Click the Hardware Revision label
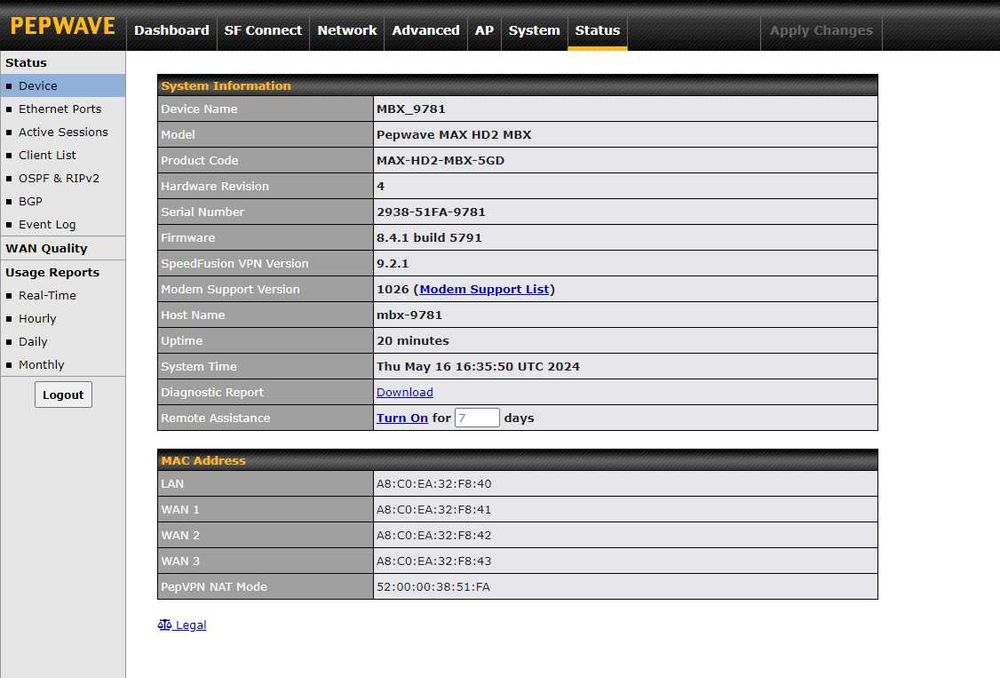The height and width of the screenshot is (678, 1000). pyautogui.click(x=215, y=186)
